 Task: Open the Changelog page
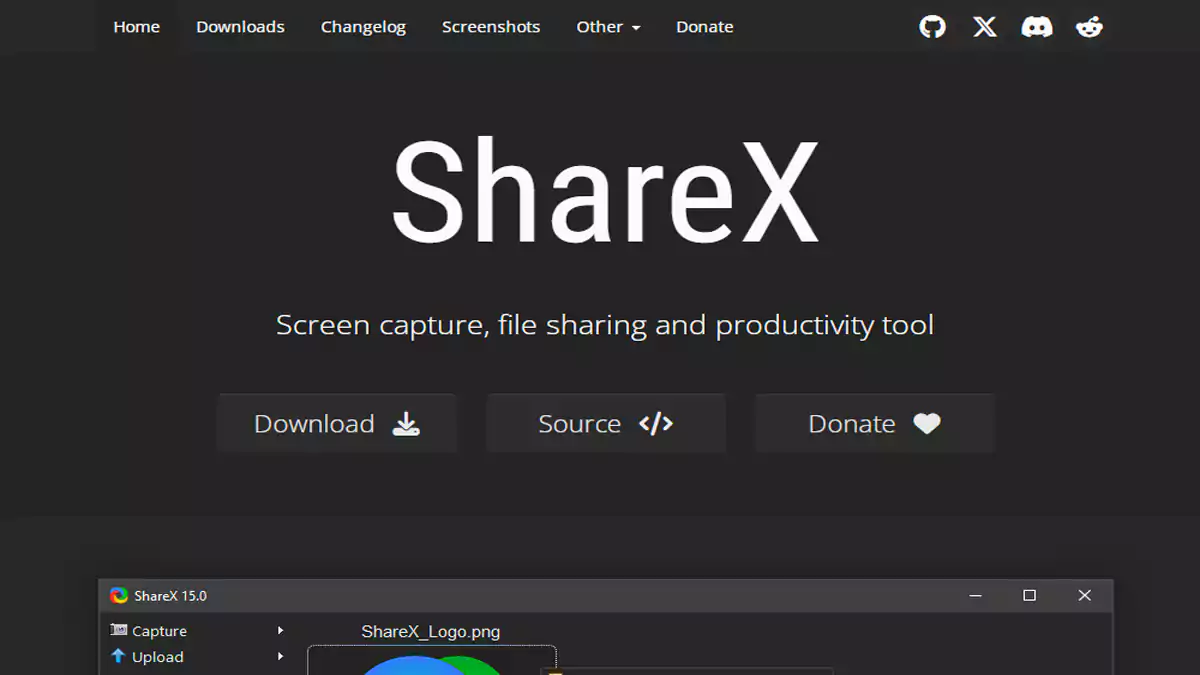pyautogui.click(x=363, y=27)
